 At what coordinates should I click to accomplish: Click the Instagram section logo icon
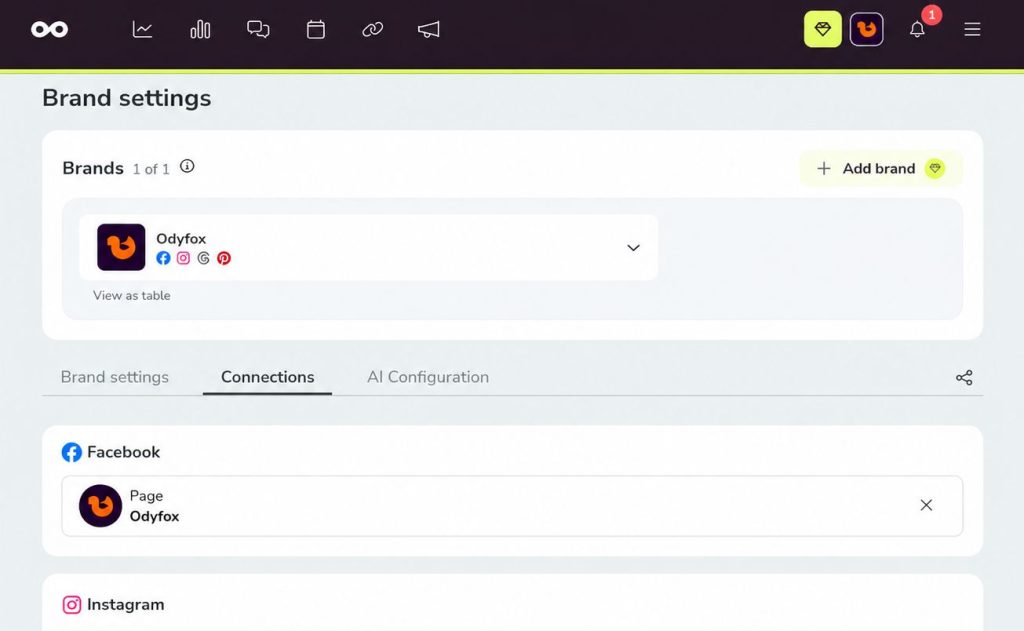tap(72, 605)
